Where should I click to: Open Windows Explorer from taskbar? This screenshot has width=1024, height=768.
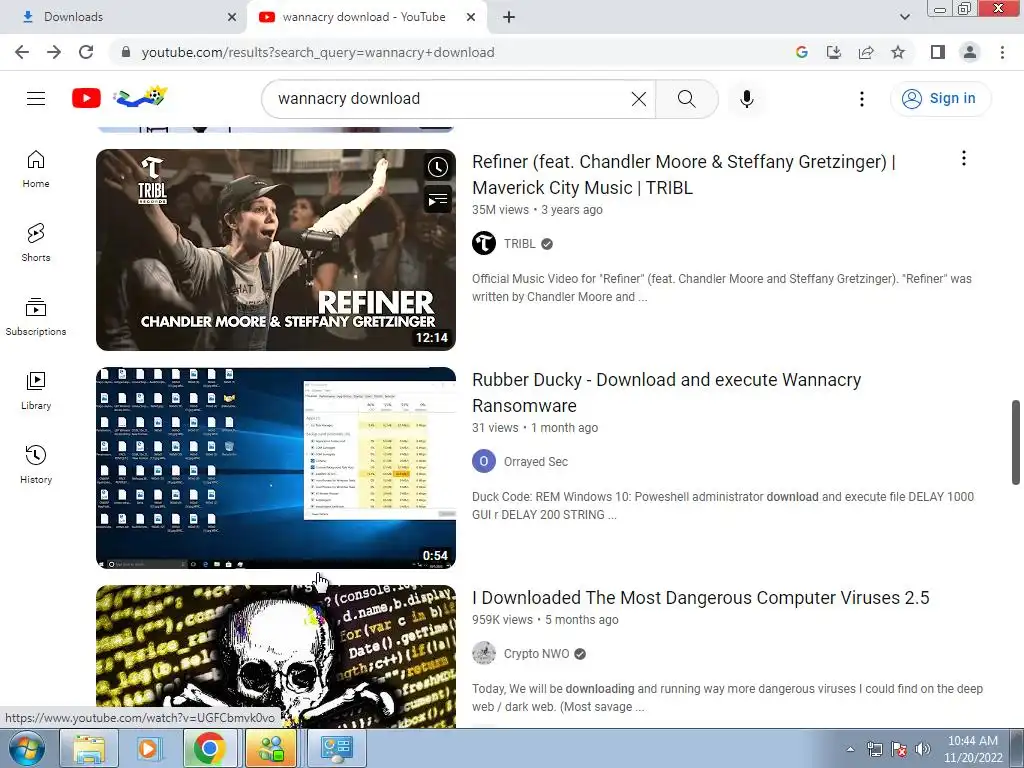[x=89, y=748]
